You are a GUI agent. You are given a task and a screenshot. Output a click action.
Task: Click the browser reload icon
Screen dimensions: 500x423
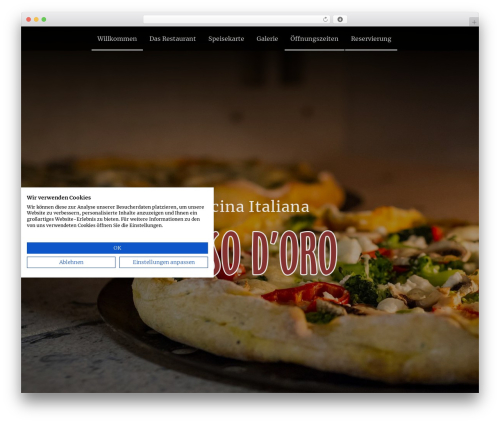pyautogui.click(x=325, y=20)
